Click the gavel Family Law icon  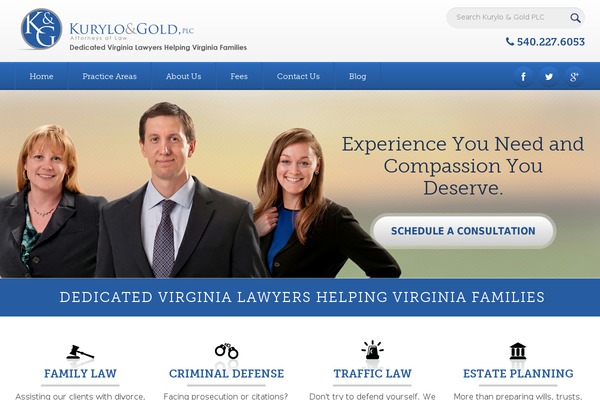pyautogui.click(x=80, y=352)
